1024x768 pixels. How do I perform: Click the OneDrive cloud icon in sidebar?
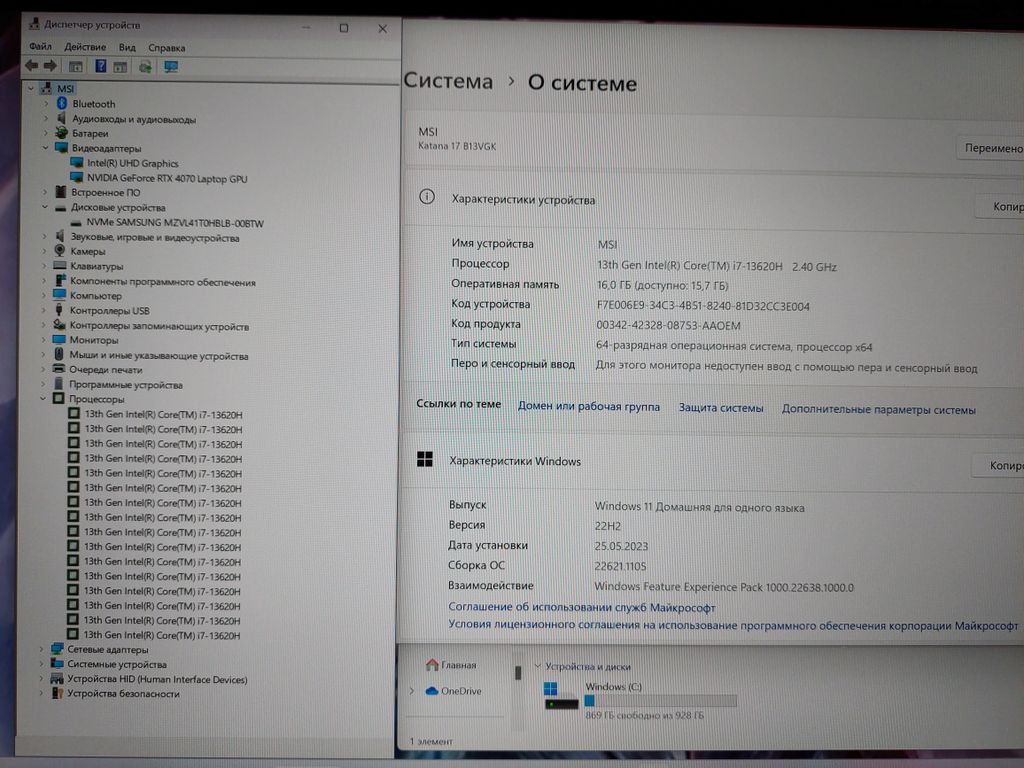click(x=432, y=691)
